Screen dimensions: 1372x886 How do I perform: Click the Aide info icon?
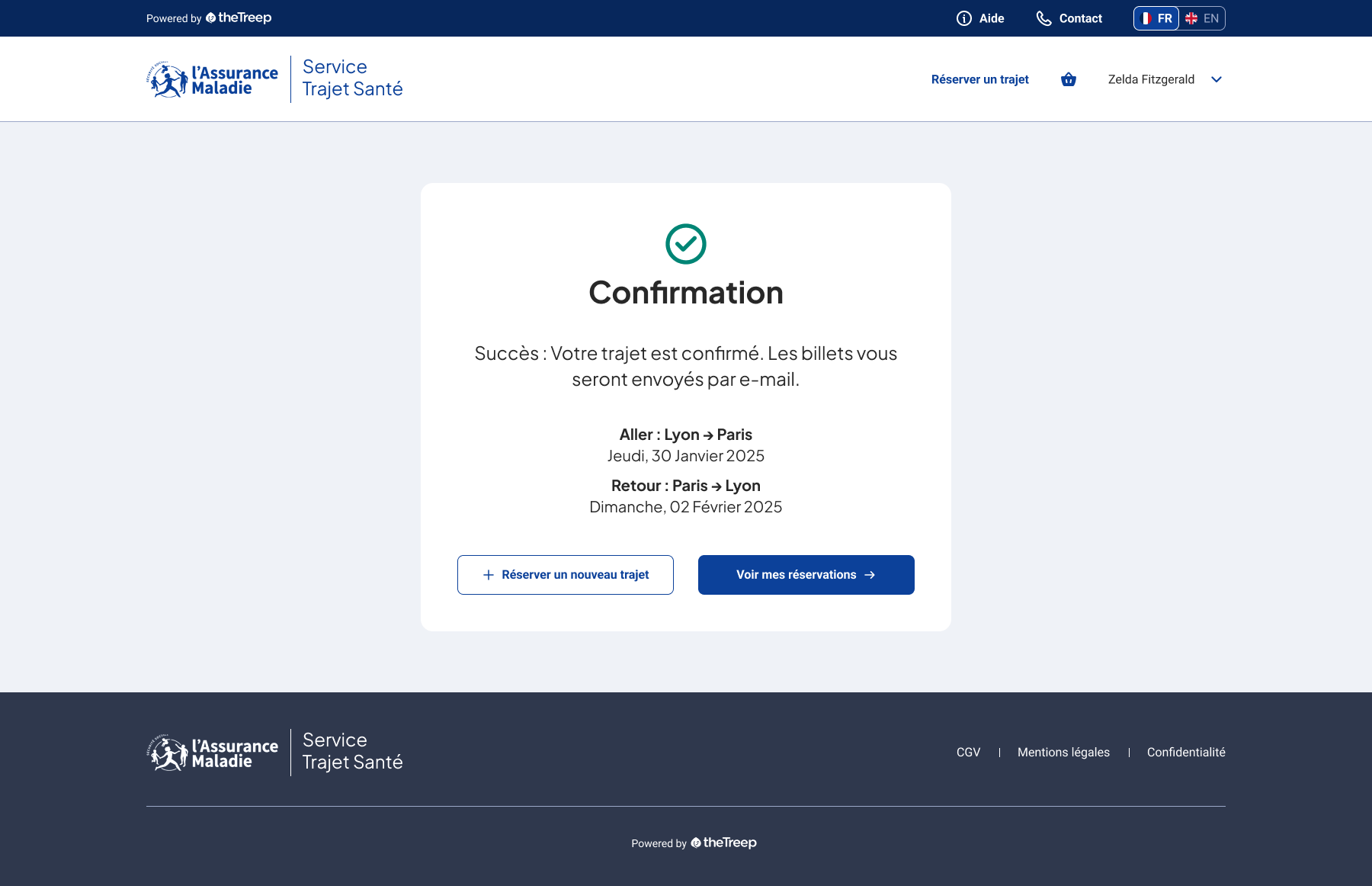(x=964, y=18)
